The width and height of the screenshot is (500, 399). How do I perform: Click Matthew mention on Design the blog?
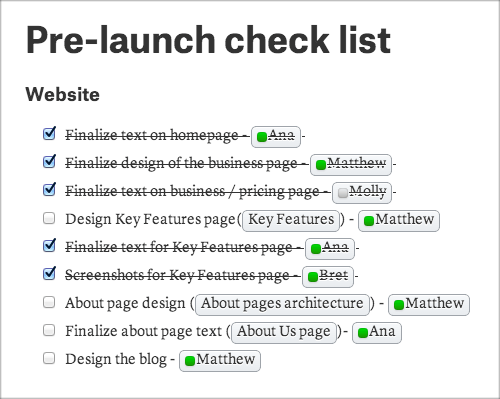[x=220, y=360]
